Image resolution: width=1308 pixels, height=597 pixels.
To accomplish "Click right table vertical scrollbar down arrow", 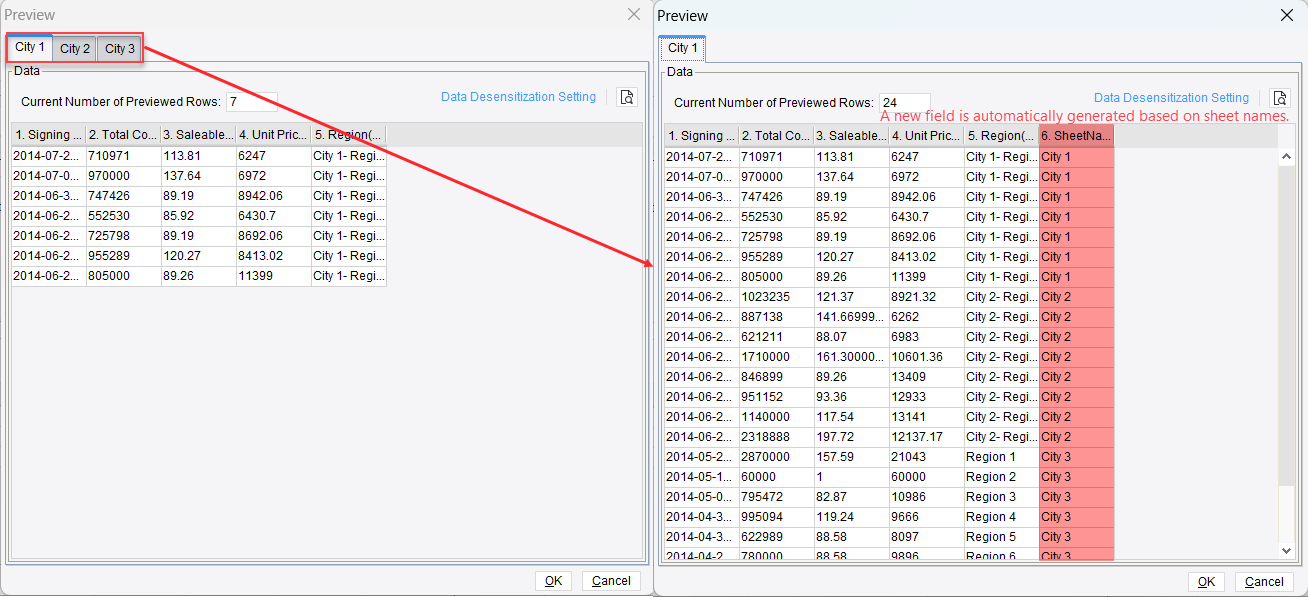I will tap(1287, 550).
